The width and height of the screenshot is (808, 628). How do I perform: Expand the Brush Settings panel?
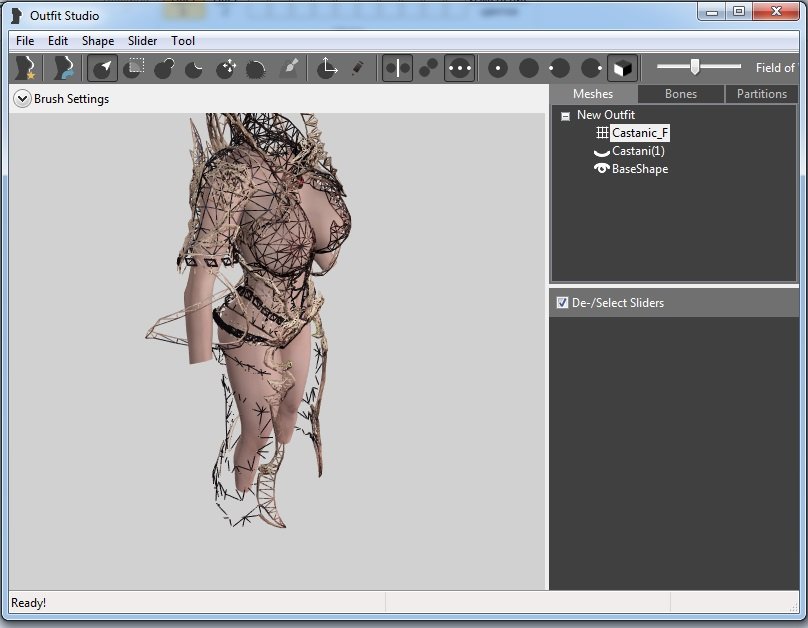[22, 99]
